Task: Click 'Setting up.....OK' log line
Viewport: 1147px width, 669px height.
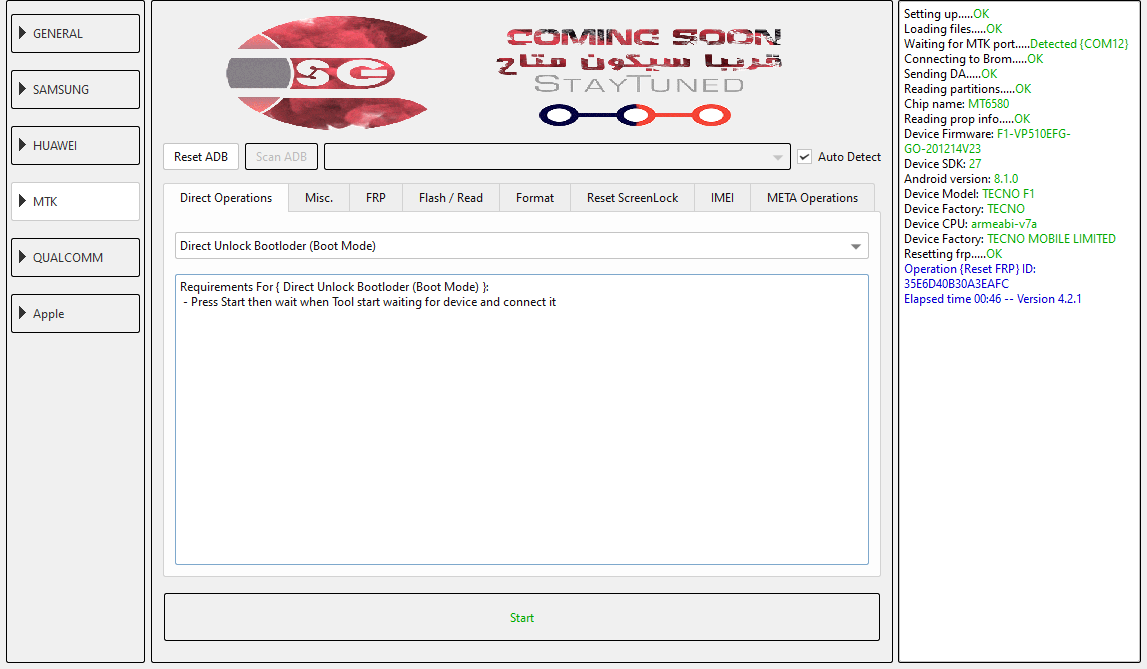Action: (x=946, y=14)
